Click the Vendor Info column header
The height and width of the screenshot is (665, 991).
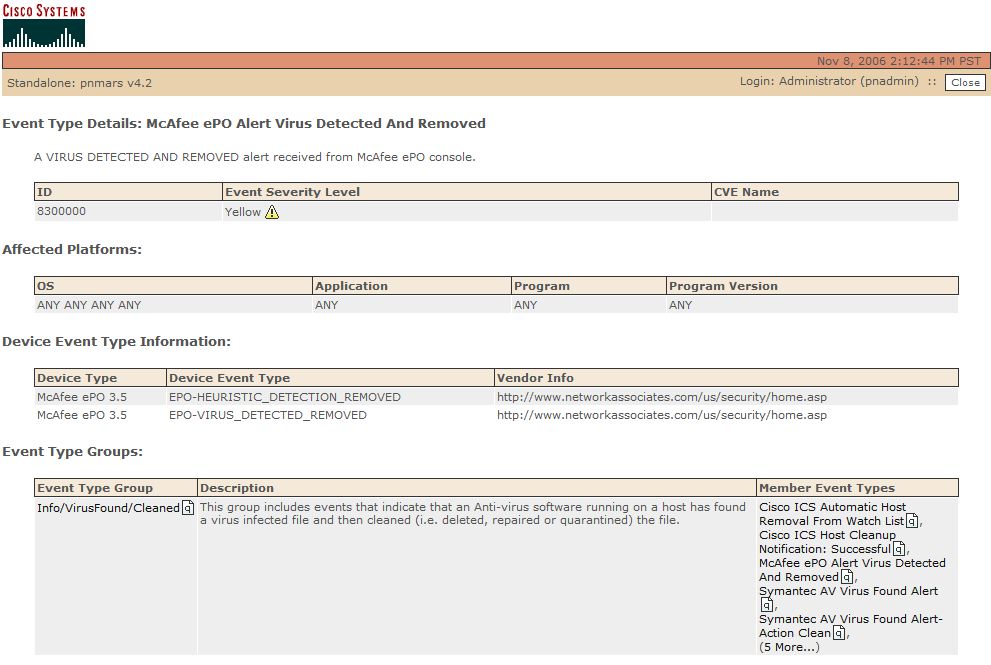[x=726, y=377]
